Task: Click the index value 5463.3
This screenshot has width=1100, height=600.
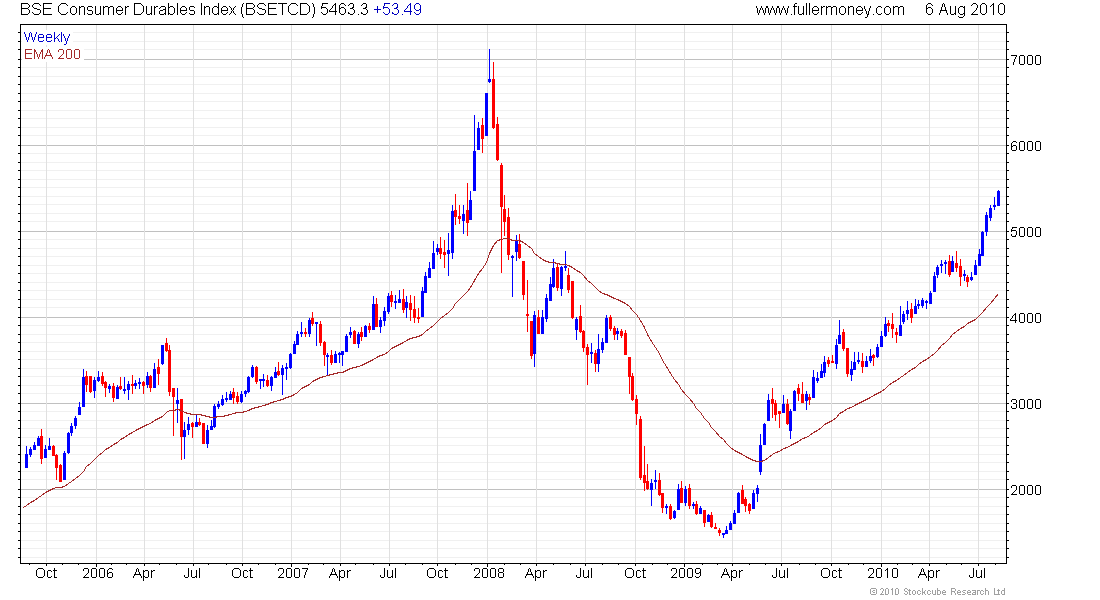Action: [x=344, y=10]
